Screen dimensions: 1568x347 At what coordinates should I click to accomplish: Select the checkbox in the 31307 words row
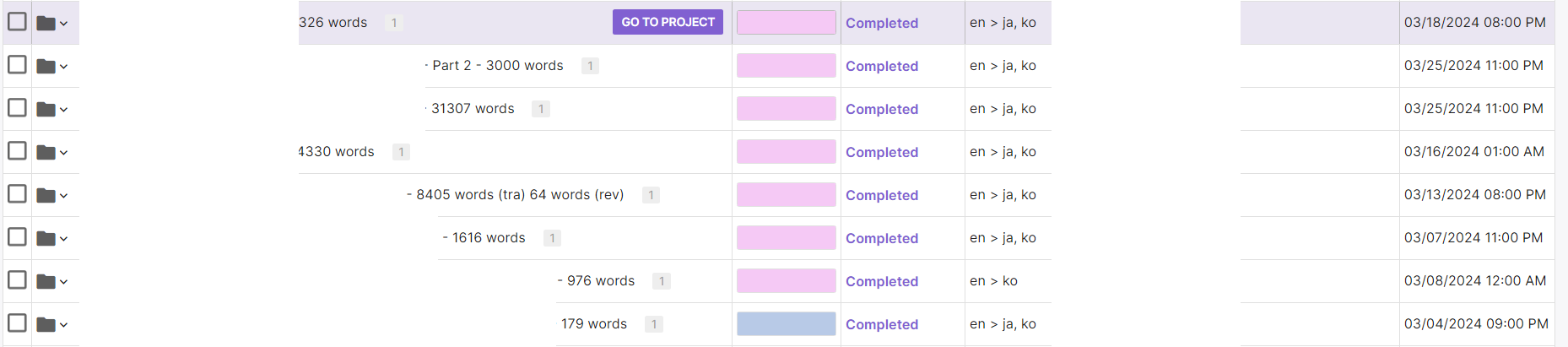pos(17,107)
